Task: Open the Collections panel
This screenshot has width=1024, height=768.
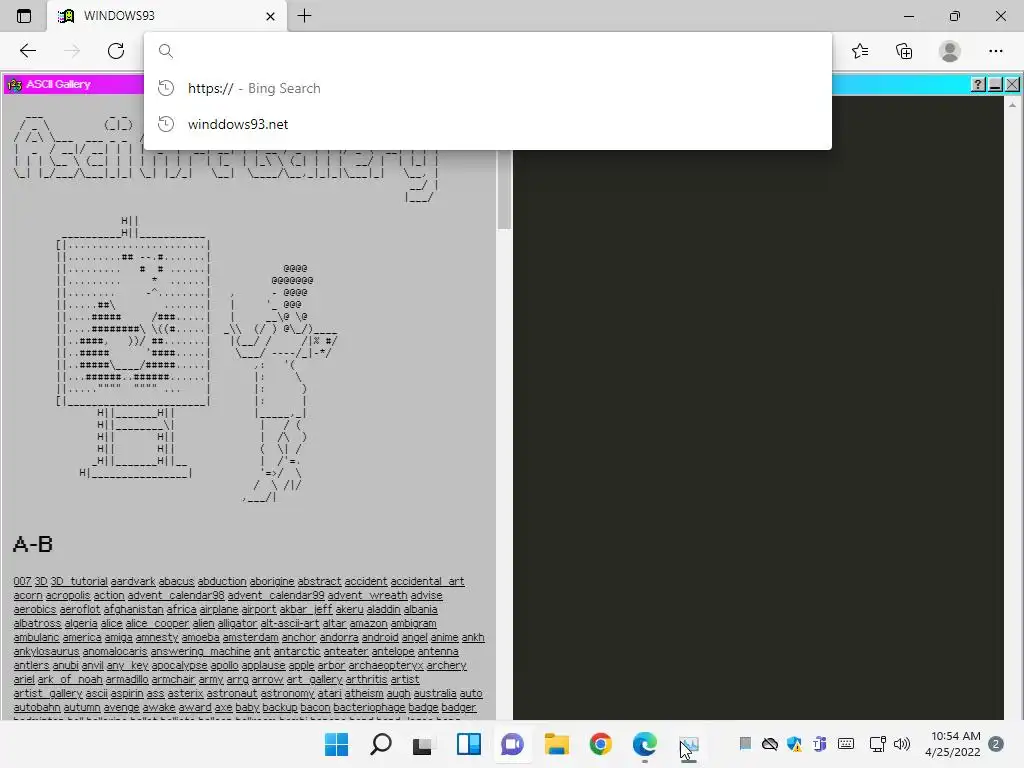Action: point(904,51)
